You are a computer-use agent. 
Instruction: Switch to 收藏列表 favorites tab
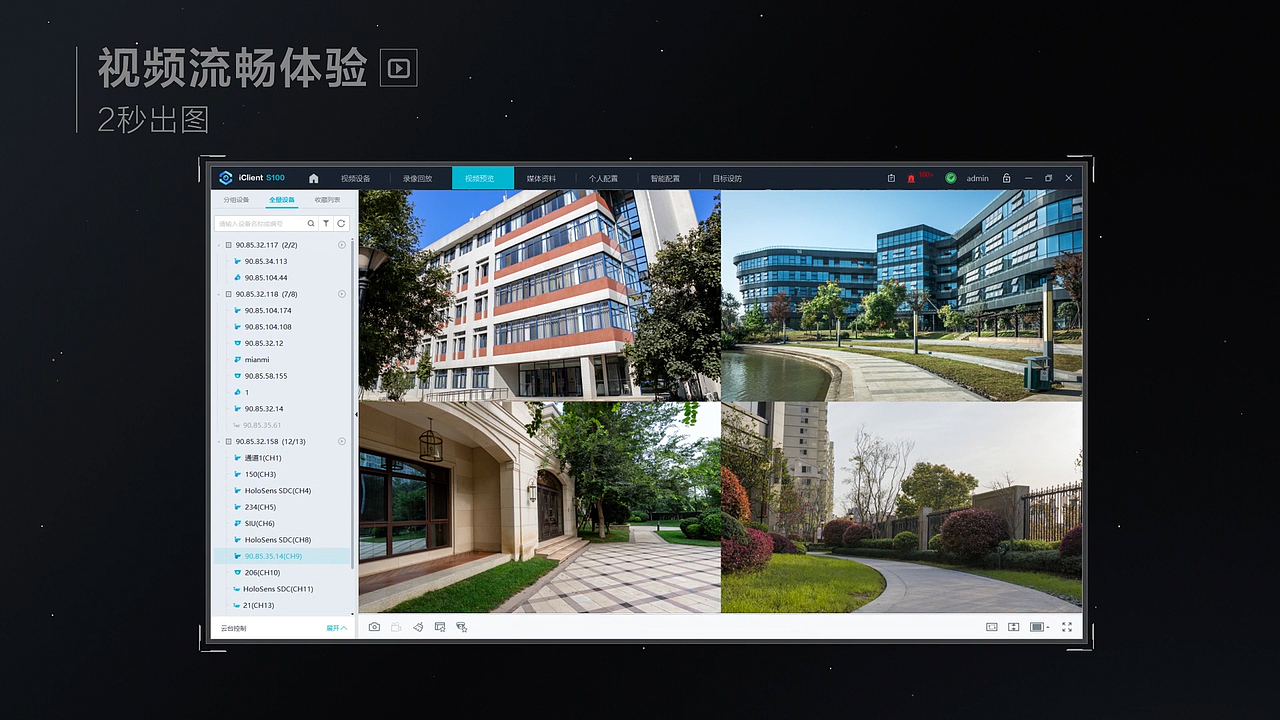327,200
